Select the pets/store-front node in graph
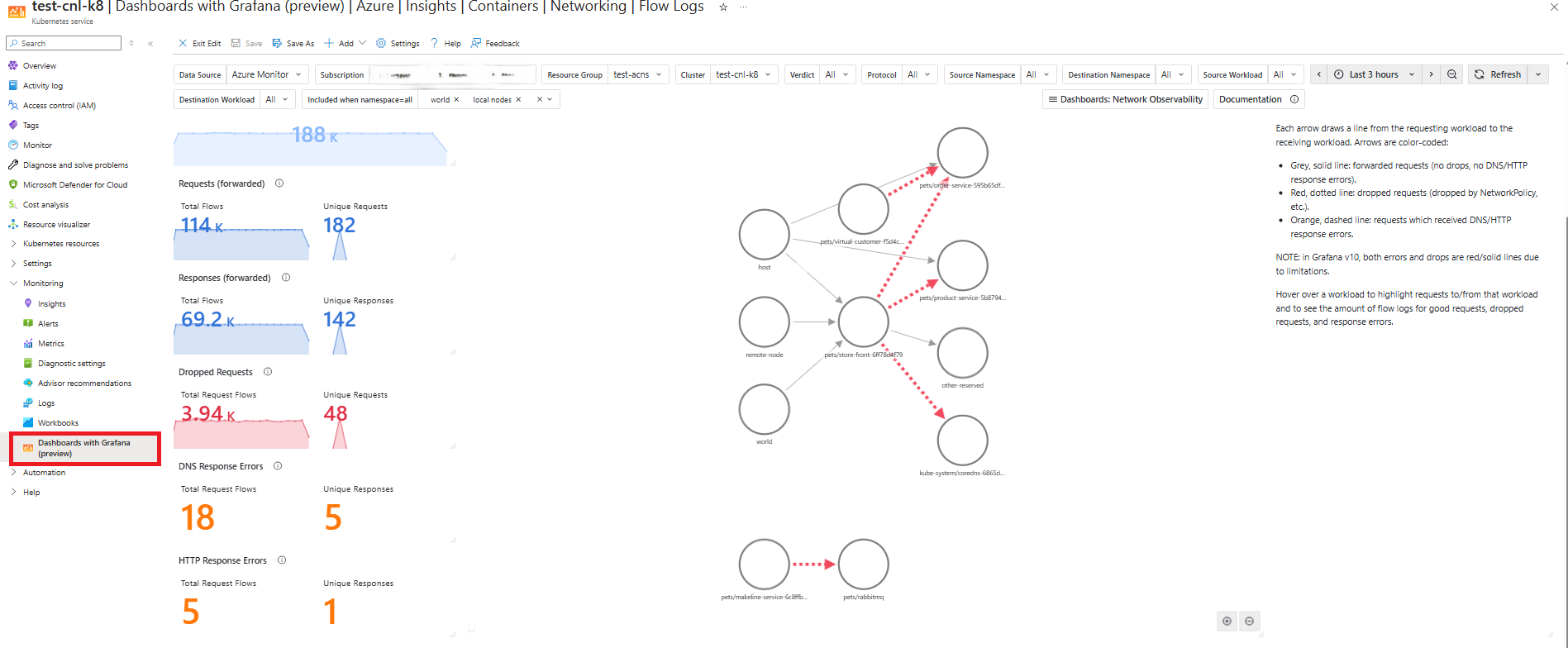Screen dimensions: 1568x648 (863, 322)
